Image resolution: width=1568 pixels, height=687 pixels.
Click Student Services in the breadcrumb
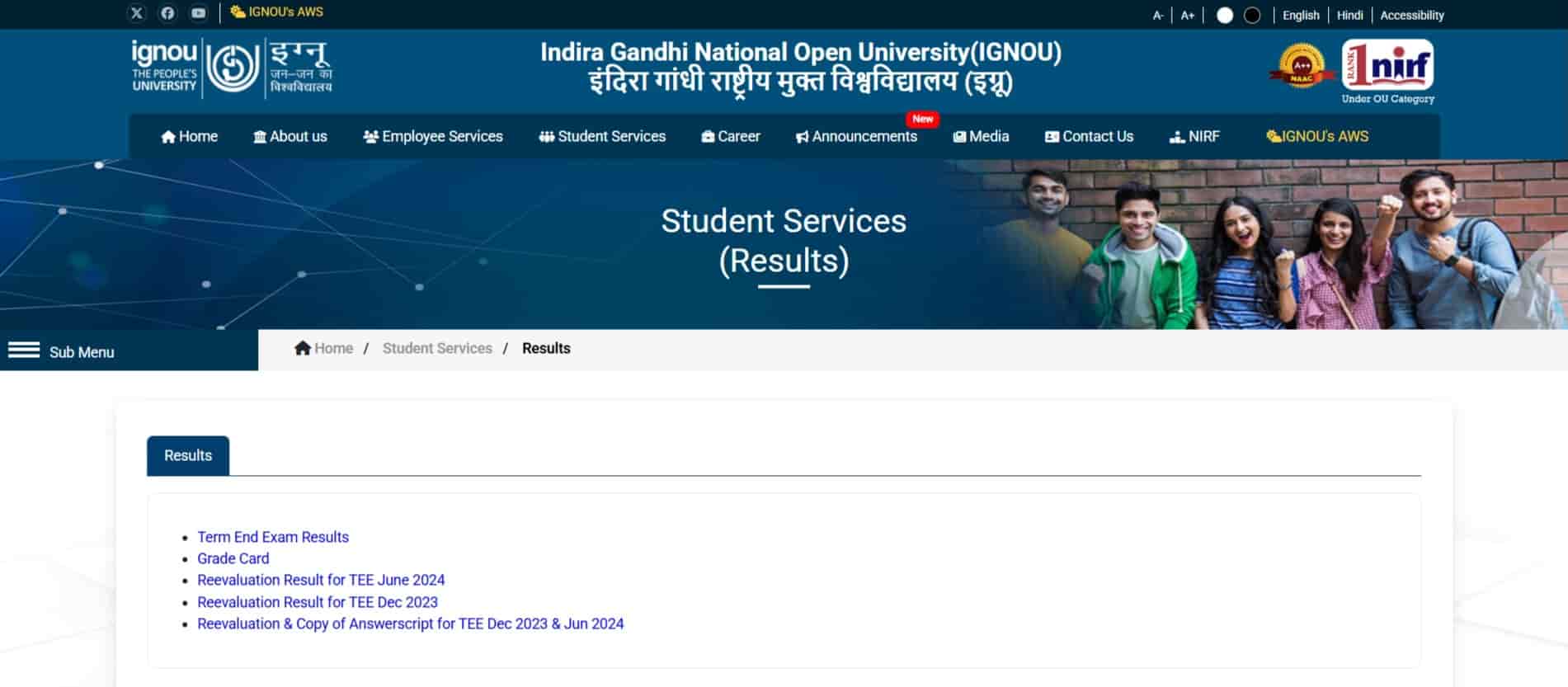tap(437, 348)
